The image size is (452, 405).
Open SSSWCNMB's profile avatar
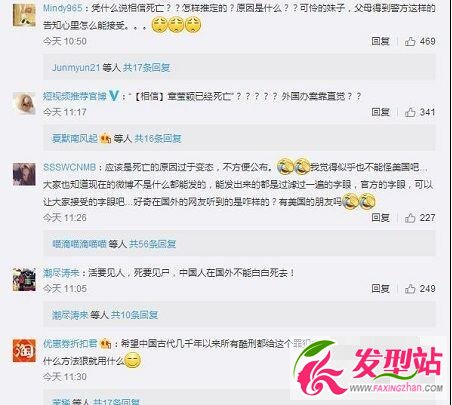click(x=24, y=174)
